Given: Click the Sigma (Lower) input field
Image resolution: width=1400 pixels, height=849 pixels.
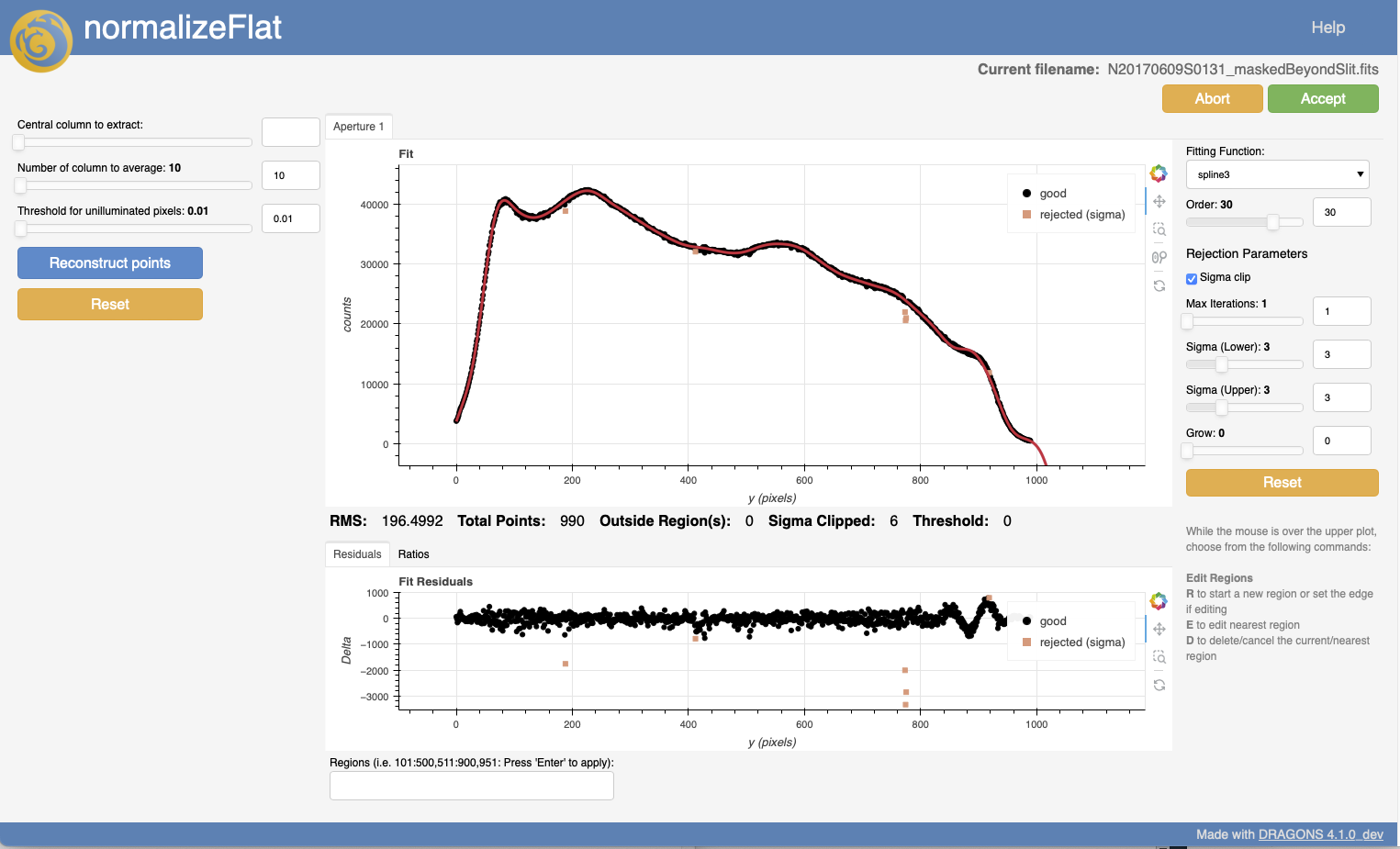Looking at the screenshot, I should tap(1342, 354).
